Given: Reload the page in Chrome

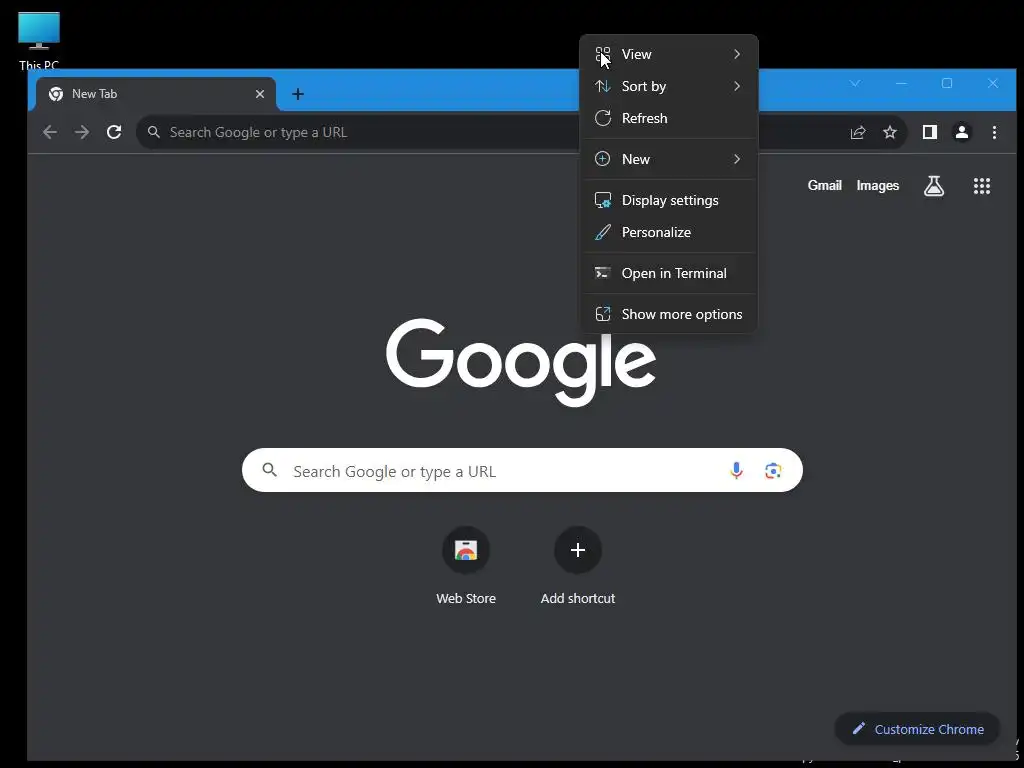Looking at the screenshot, I should coord(114,133).
